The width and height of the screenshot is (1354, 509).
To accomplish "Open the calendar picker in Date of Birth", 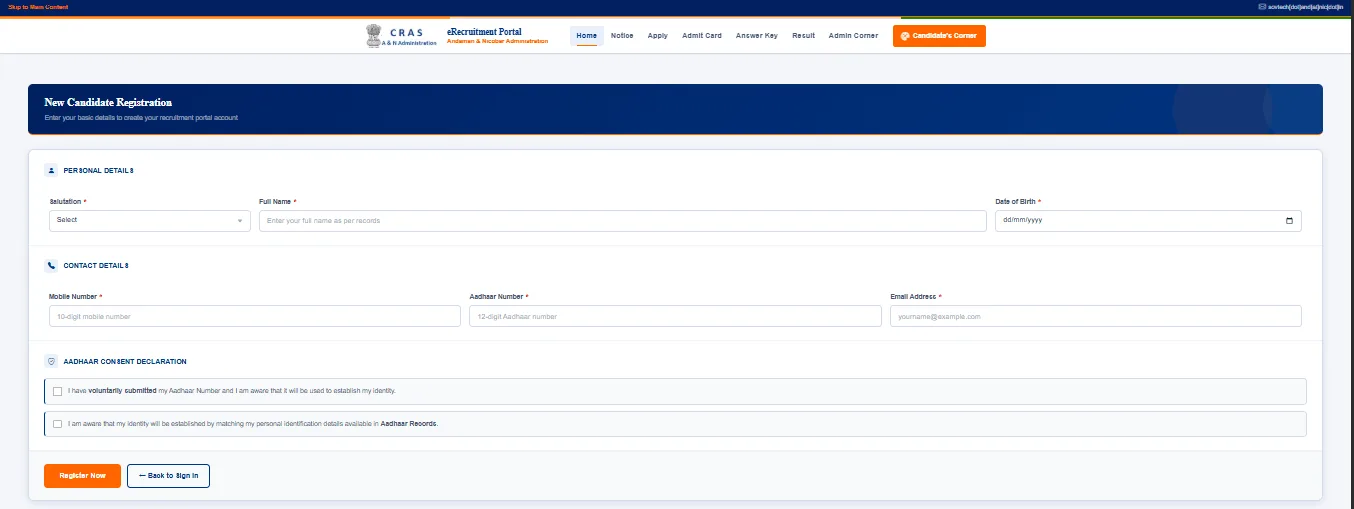I will (1289, 220).
